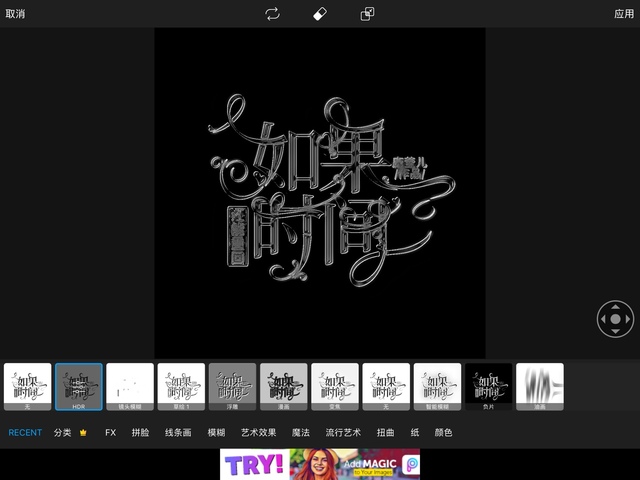Open the blend layers icon

[x=367, y=14]
